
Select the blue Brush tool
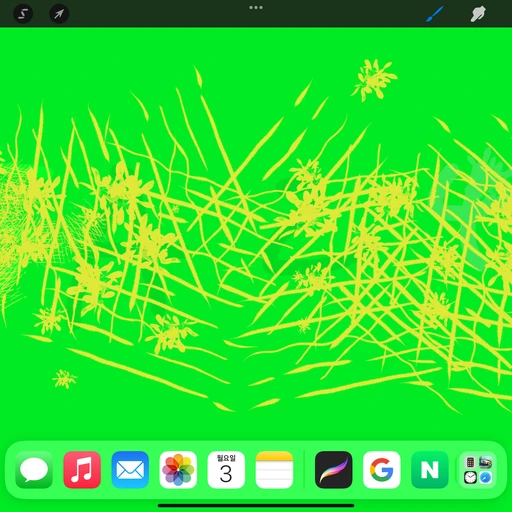click(x=435, y=14)
